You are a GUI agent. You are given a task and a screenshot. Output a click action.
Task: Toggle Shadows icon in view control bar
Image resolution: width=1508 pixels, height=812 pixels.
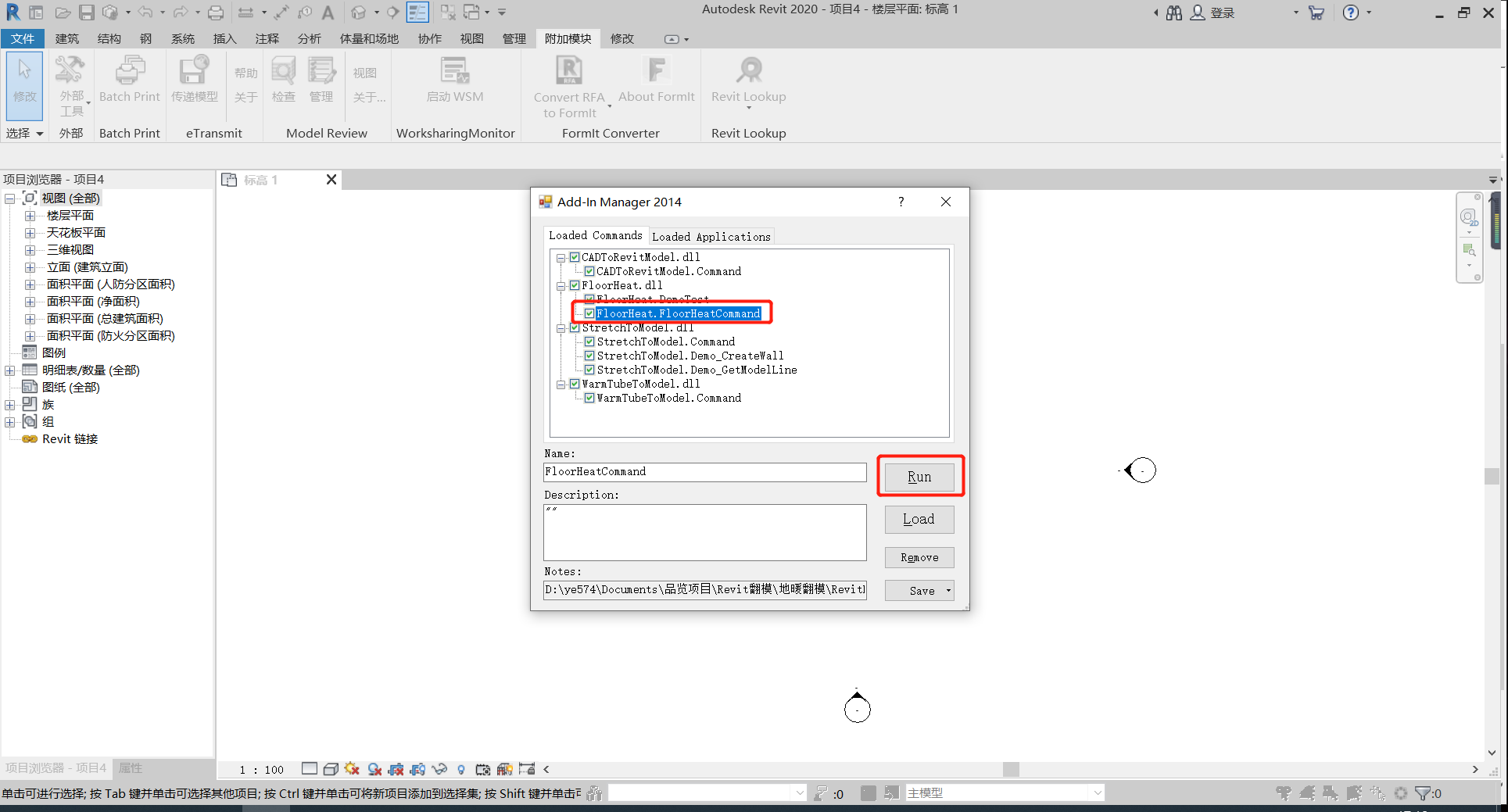tap(374, 769)
